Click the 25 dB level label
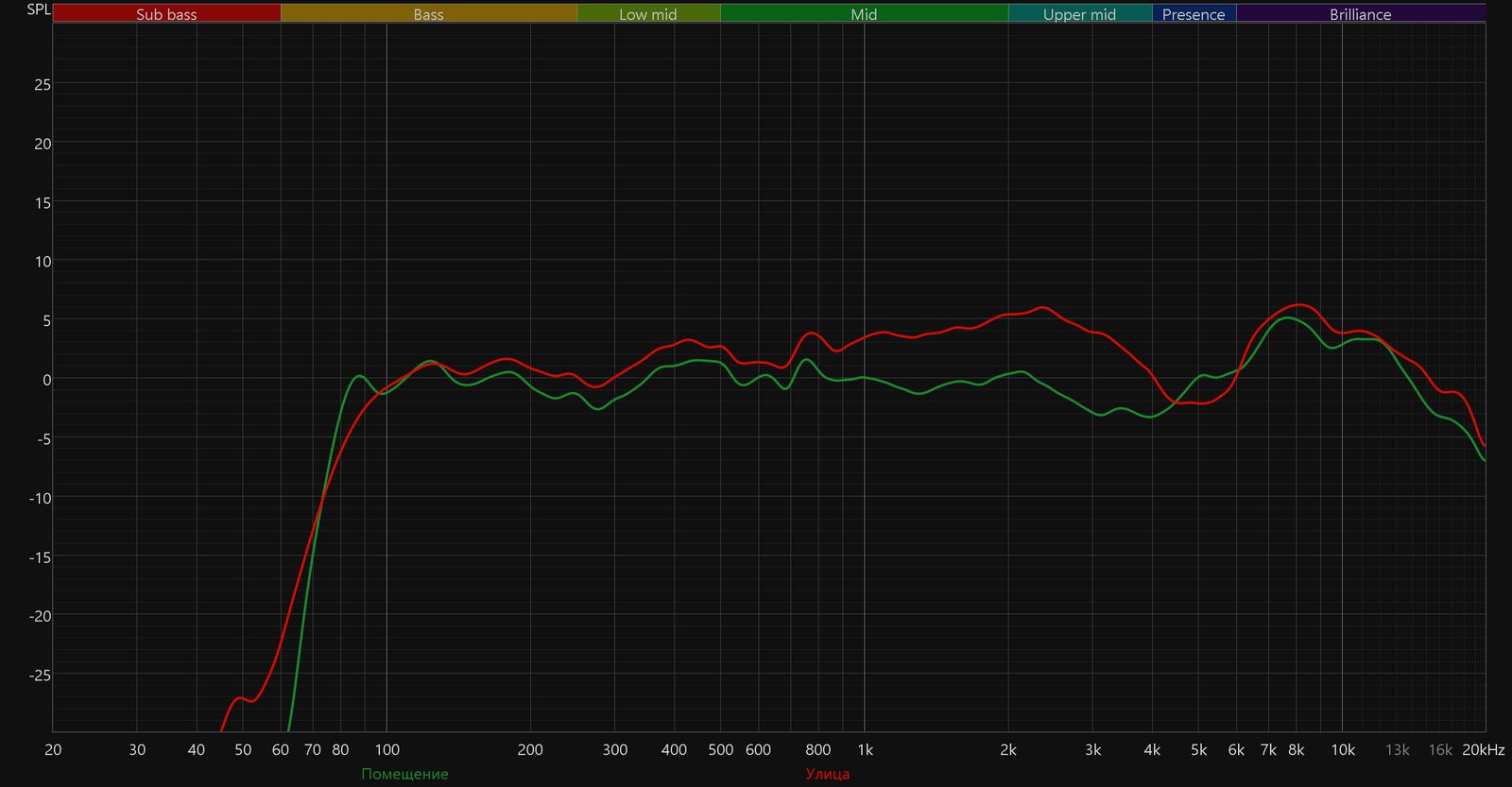The image size is (1512, 787). (x=43, y=84)
